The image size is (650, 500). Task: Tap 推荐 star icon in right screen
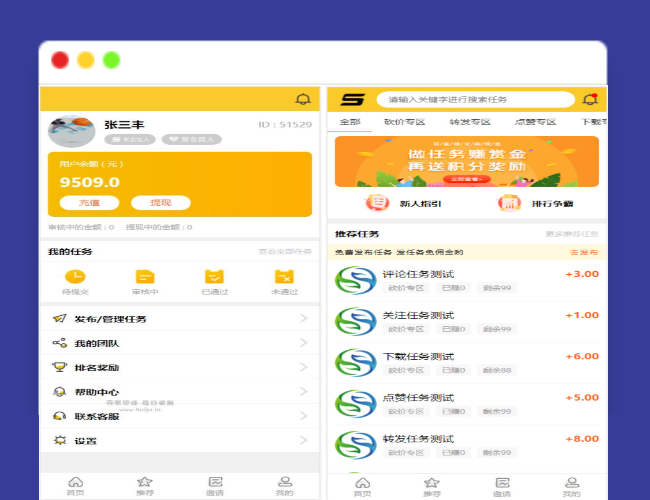tap(432, 483)
